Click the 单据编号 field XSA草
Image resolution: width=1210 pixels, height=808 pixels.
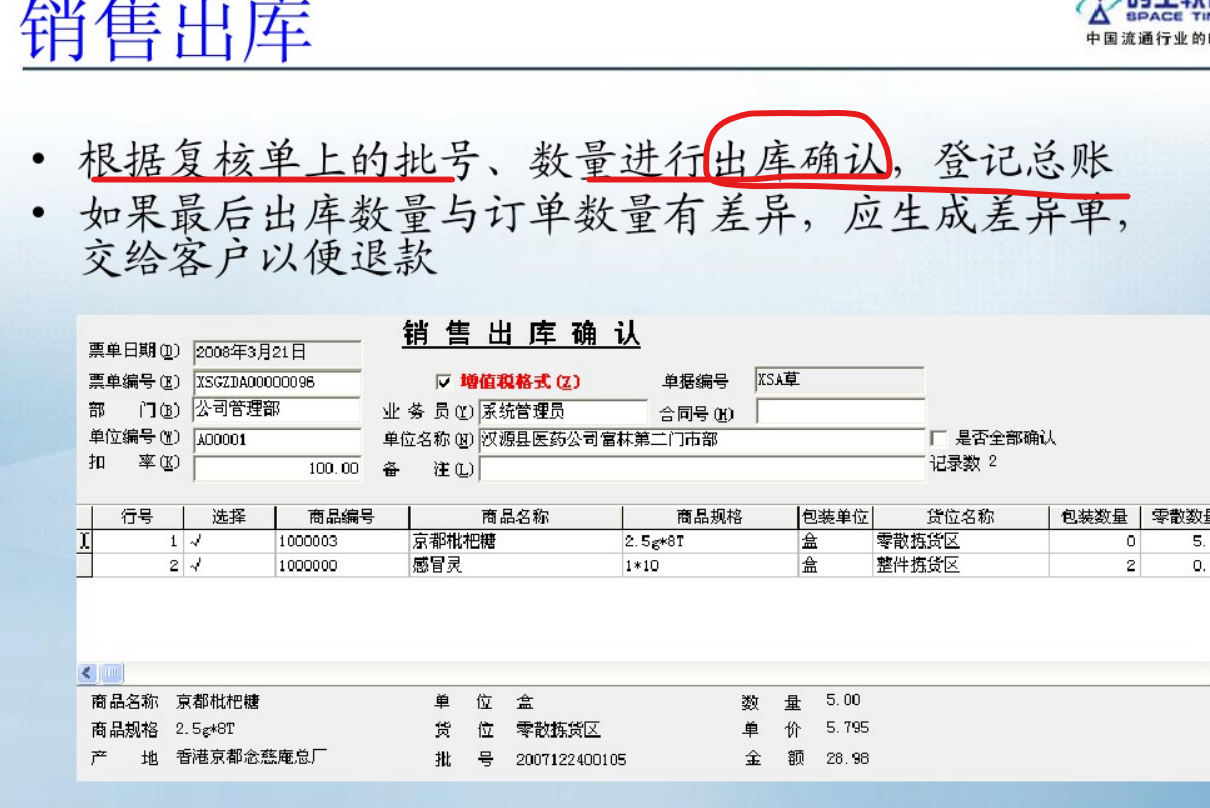(x=840, y=380)
